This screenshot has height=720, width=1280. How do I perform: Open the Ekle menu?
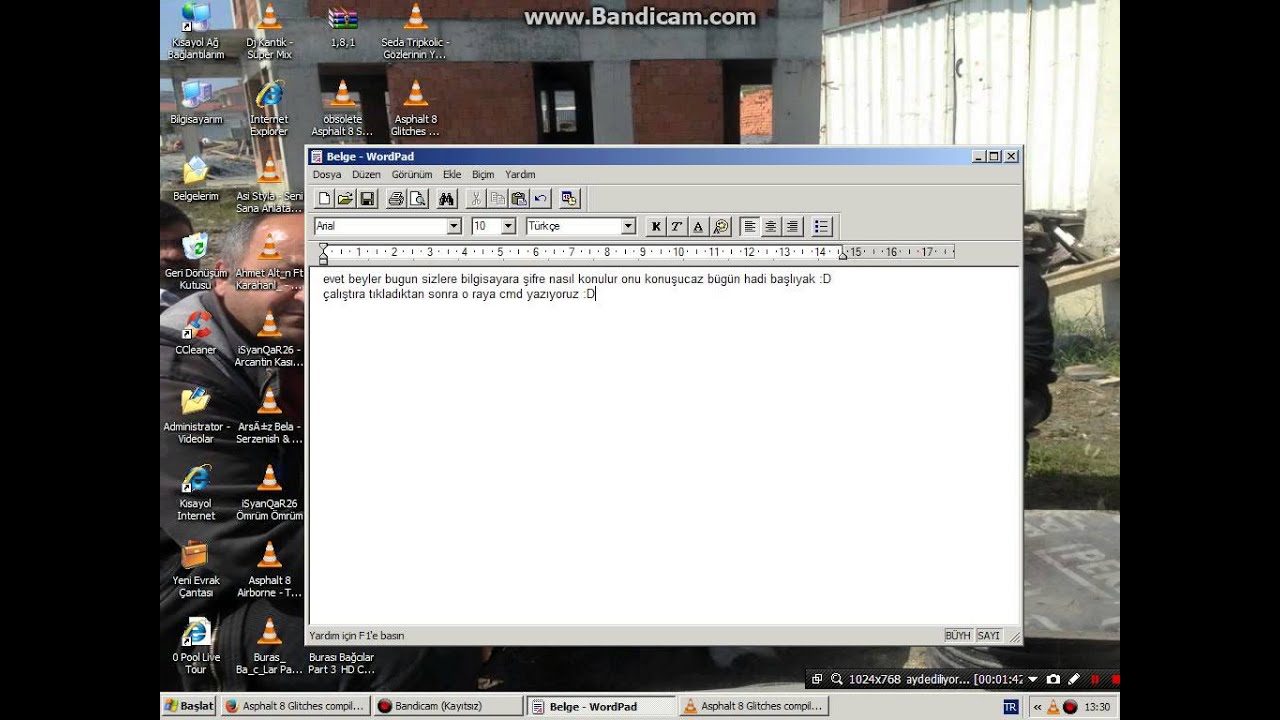pyautogui.click(x=452, y=174)
